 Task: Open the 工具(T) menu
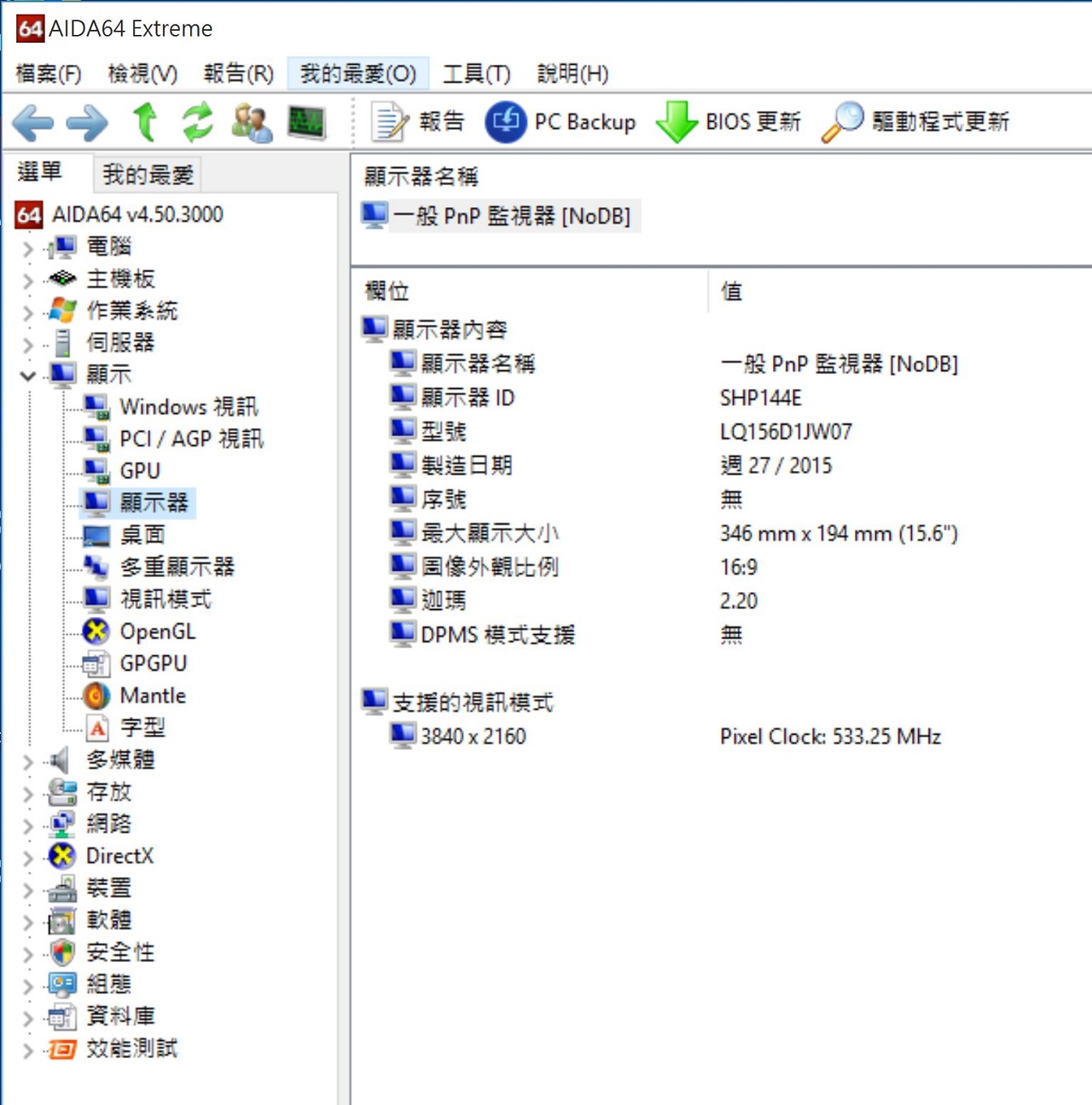pyautogui.click(x=476, y=74)
